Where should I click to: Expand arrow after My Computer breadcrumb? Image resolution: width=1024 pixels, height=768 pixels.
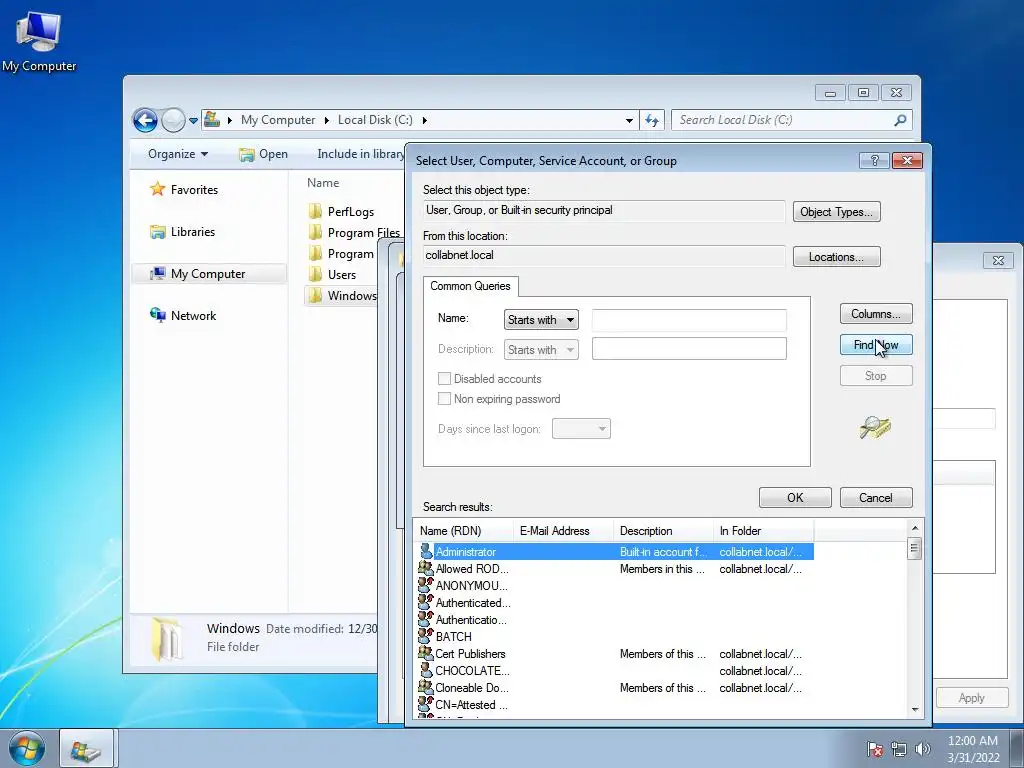(x=327, y=120)
